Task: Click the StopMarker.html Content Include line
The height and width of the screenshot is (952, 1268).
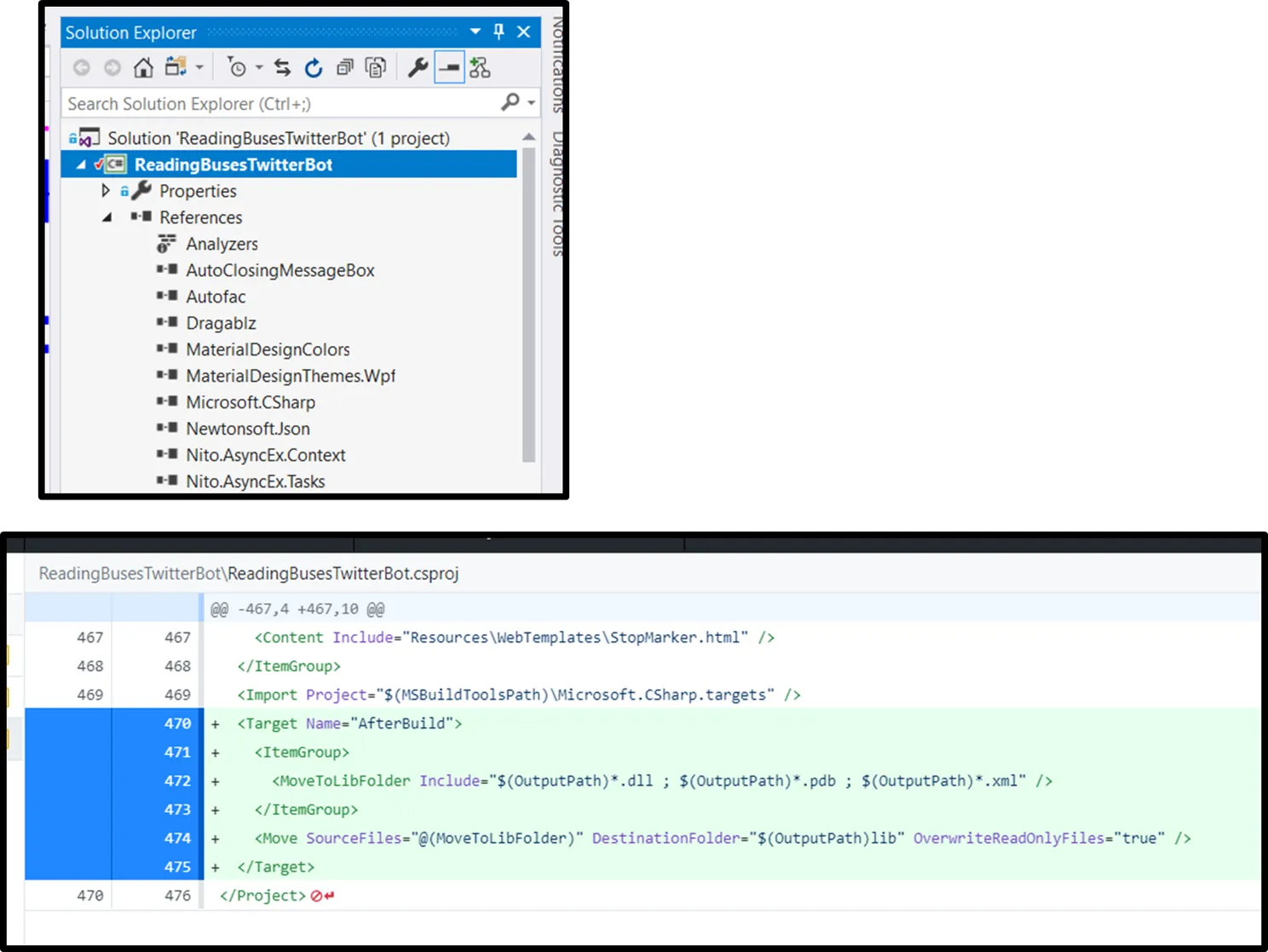Action: (514, 638)
